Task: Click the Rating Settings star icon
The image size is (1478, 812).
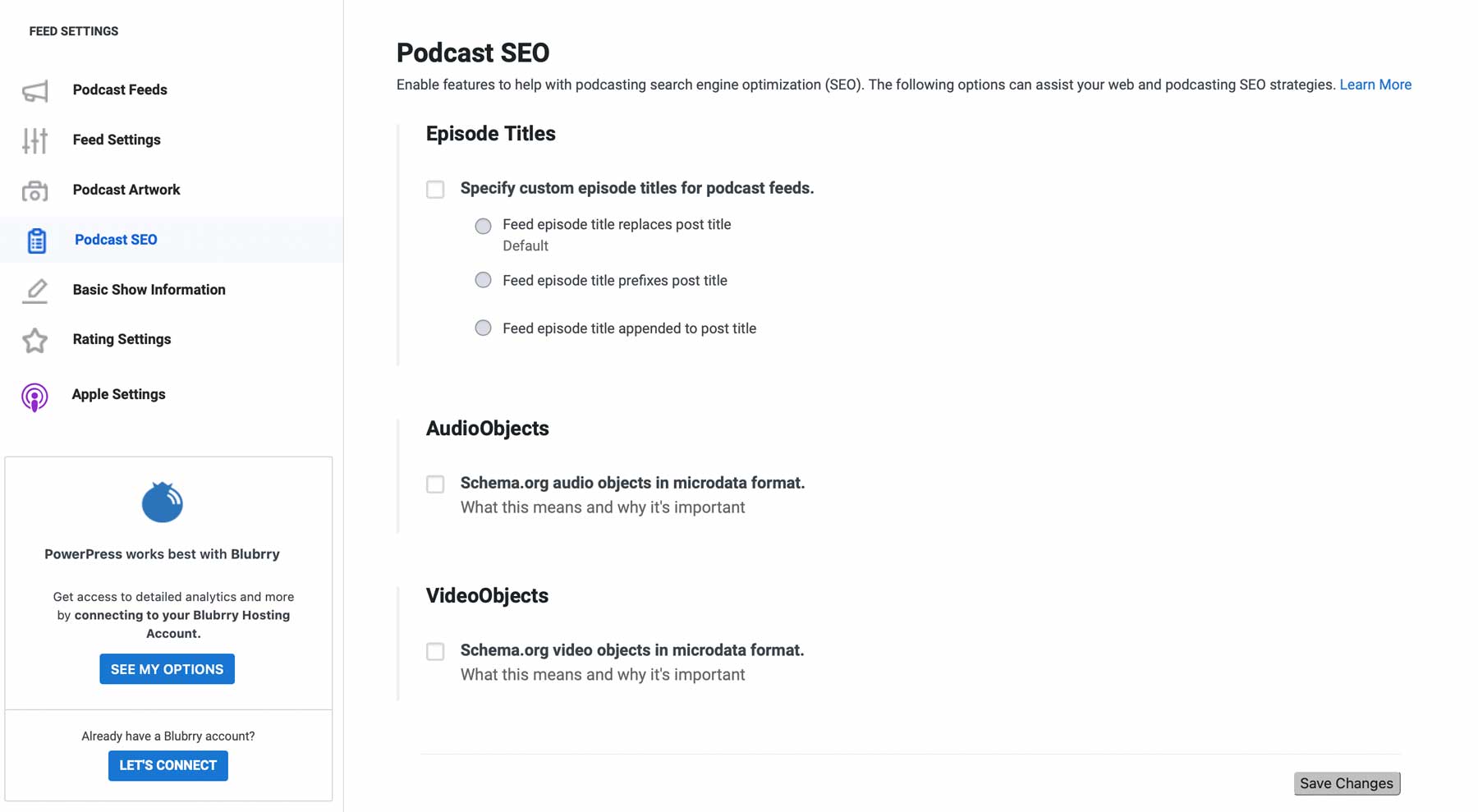Action: click(34, 339)
